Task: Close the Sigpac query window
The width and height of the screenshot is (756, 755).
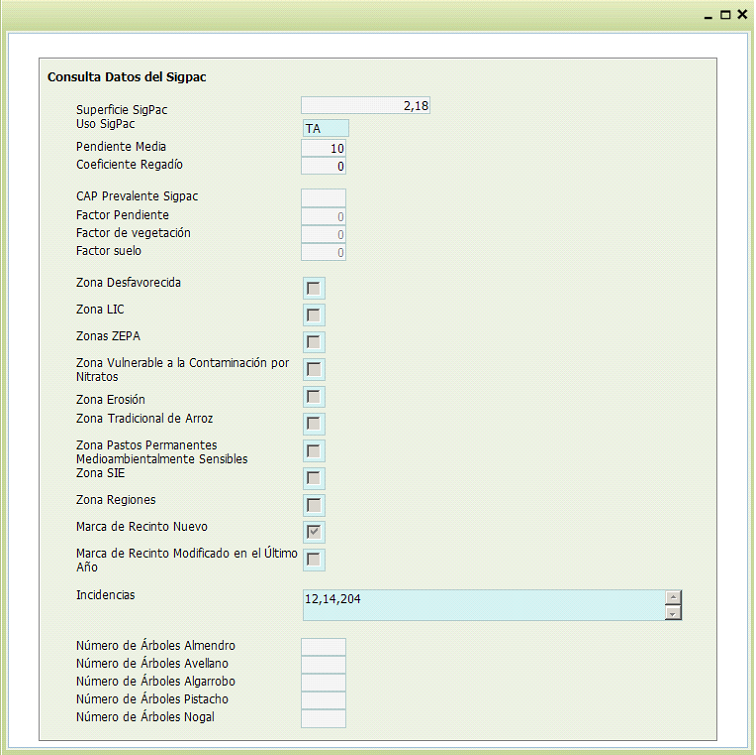Action: click(x=742, y=15)
